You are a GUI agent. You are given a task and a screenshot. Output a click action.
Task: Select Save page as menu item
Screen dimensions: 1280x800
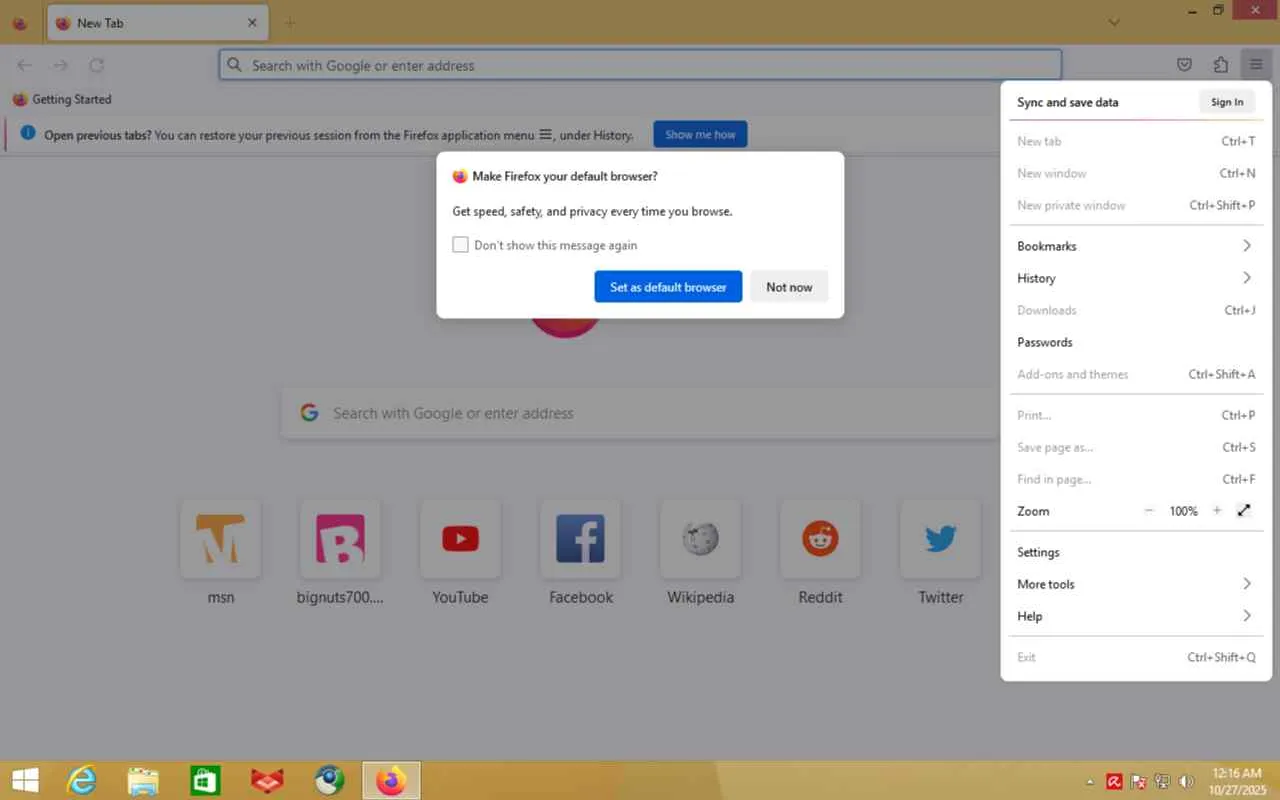point(1136,447)
